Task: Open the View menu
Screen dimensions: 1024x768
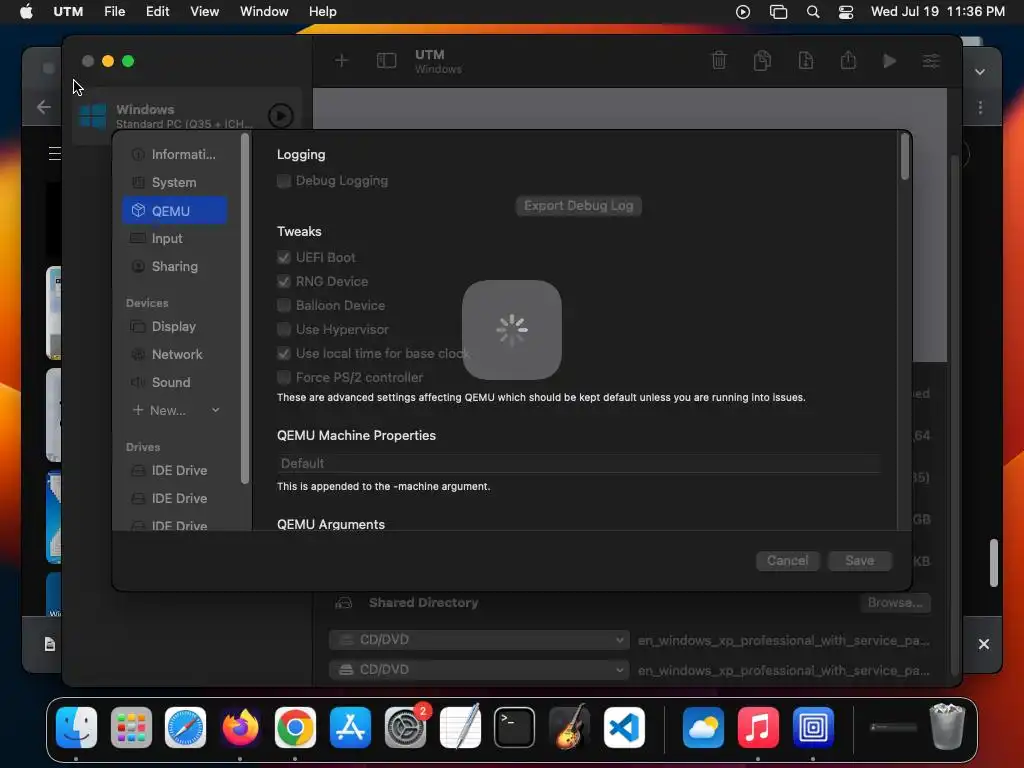Action: 204,12
